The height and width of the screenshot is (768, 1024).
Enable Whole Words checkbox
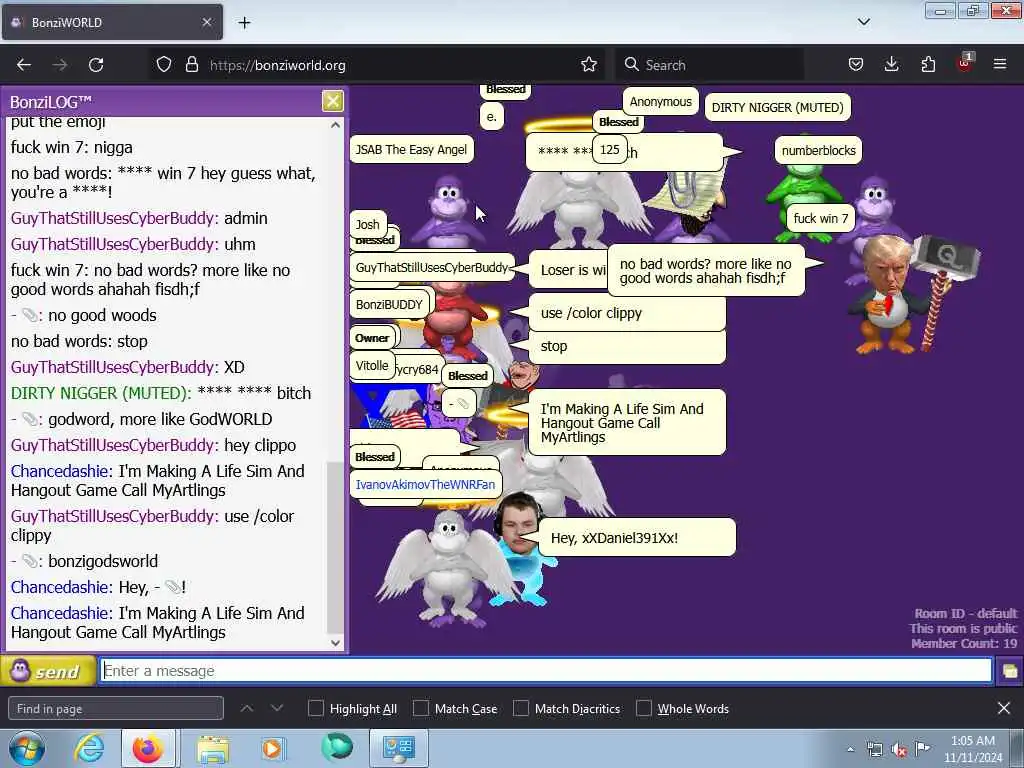644,709
